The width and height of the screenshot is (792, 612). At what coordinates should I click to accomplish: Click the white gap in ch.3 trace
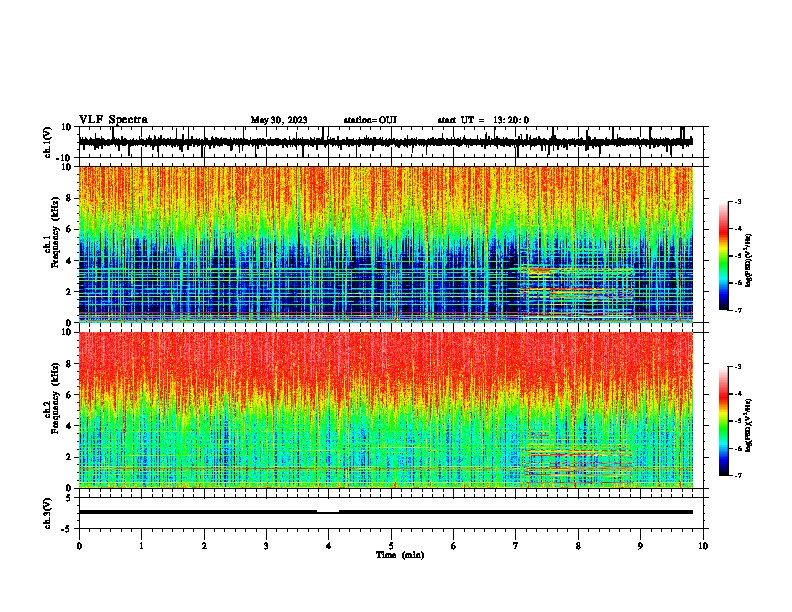point(328,511)
